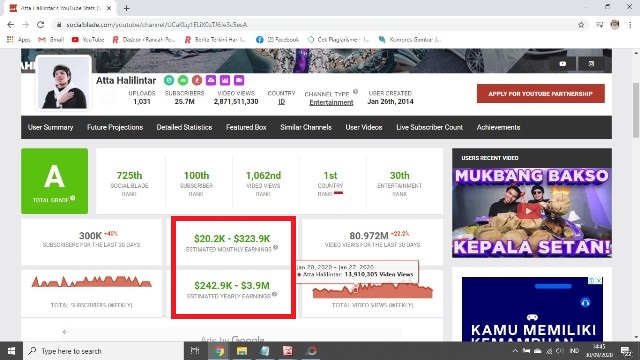Open the Apps bookmark

[x=19, y=40]
